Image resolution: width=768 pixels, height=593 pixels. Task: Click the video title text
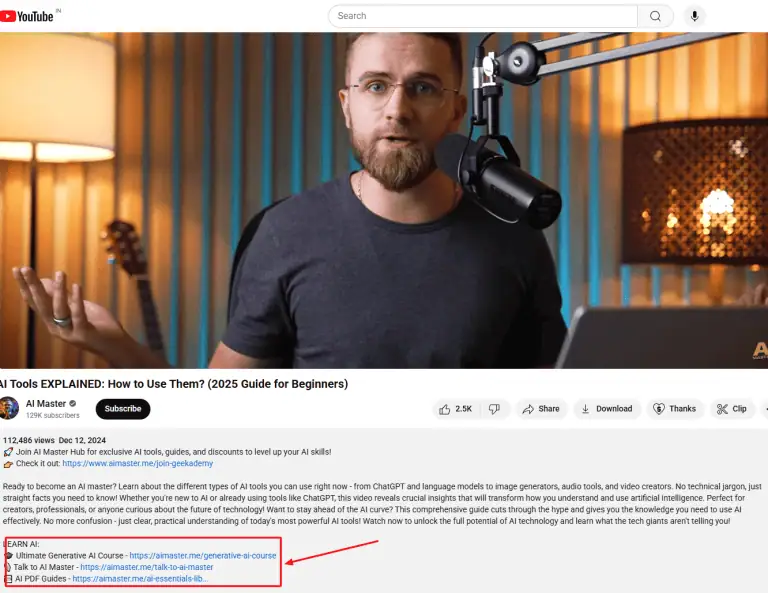174,384
